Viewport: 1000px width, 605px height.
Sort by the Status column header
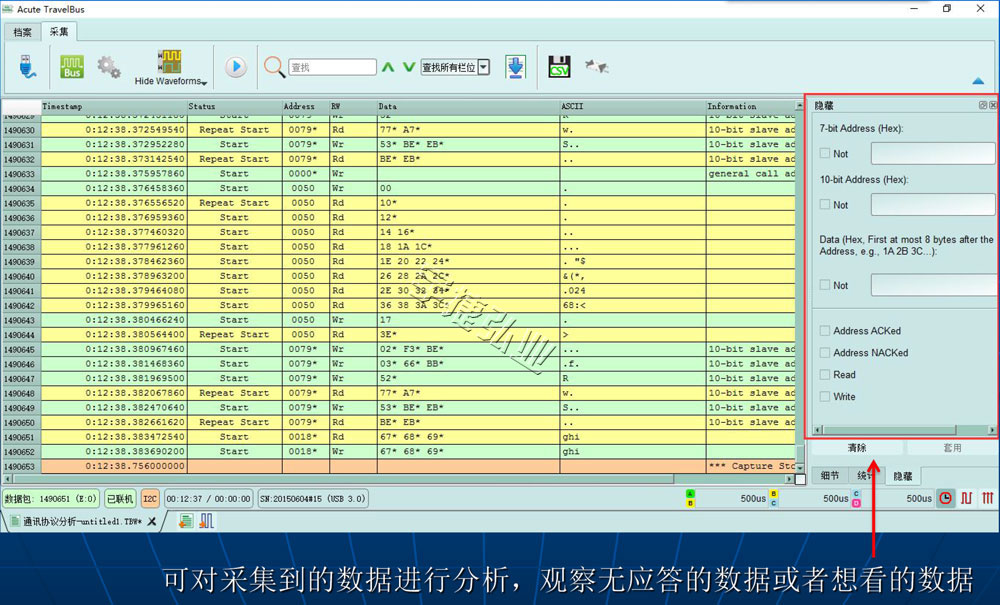pos(234,106)
